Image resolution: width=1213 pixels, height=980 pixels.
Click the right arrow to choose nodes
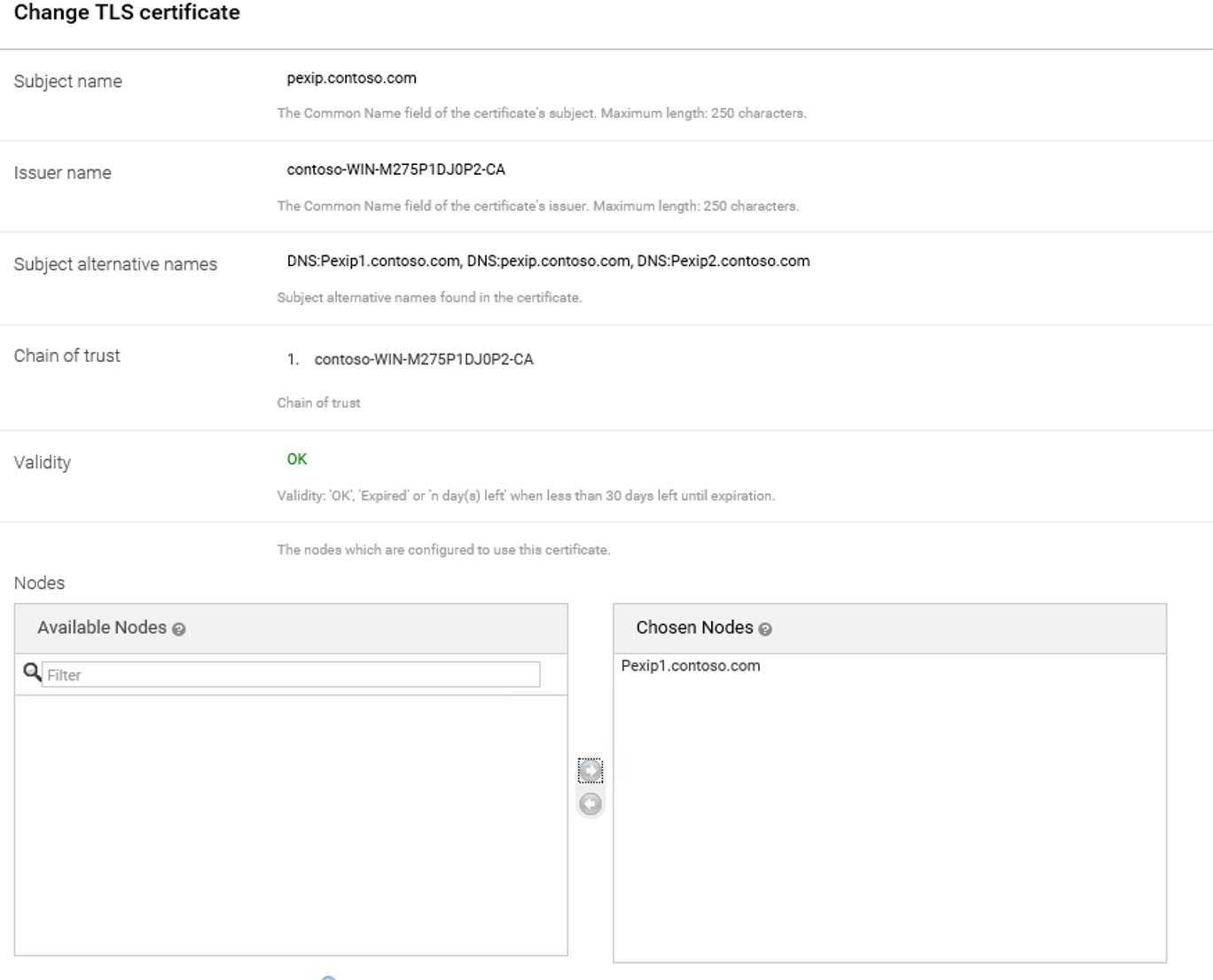tap(591, 771)
